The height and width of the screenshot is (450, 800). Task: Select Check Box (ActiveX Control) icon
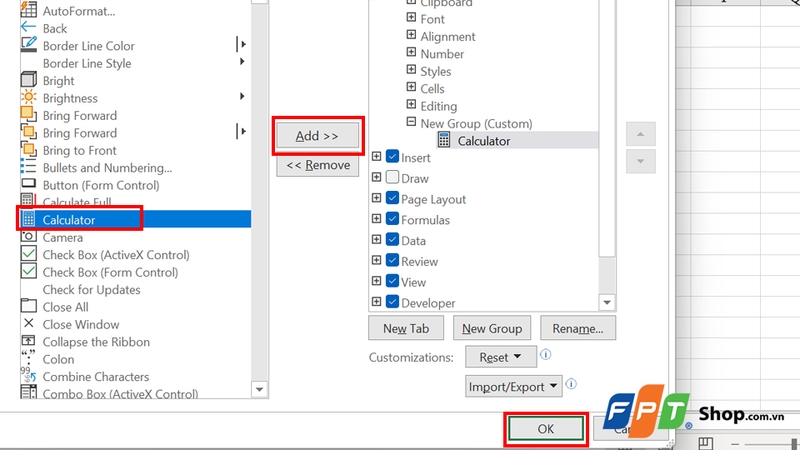point(29,254)
